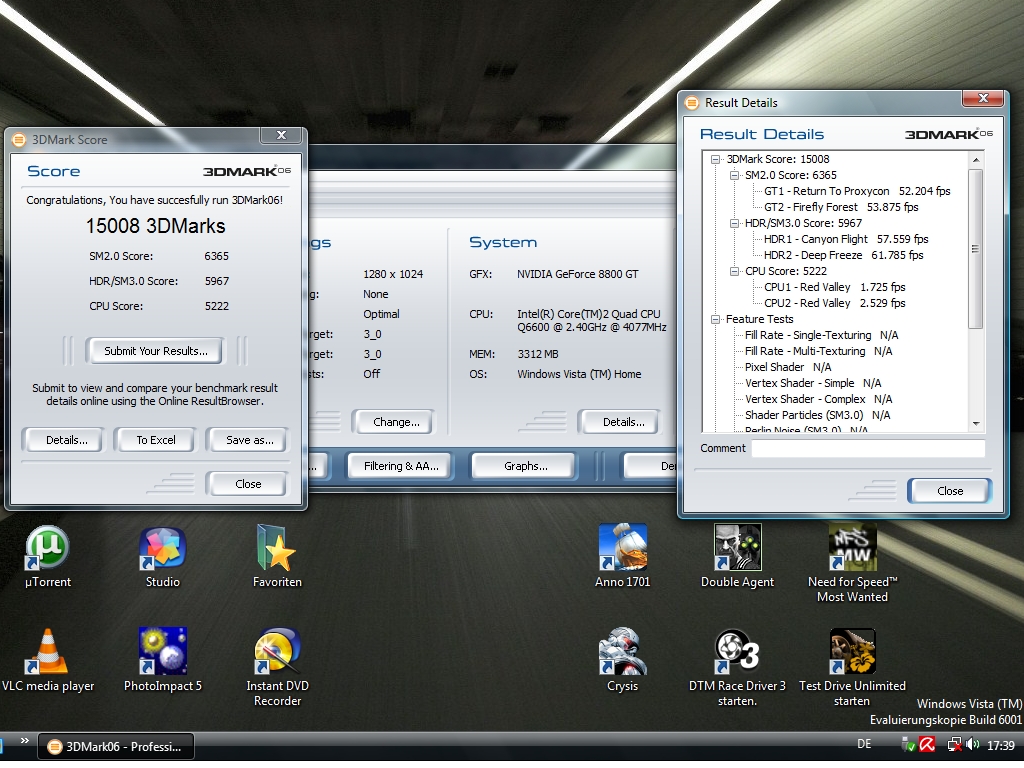Select GT2 - Firefly Forest row
Screen dimensions: 1024x768
(x=841, y=207)
